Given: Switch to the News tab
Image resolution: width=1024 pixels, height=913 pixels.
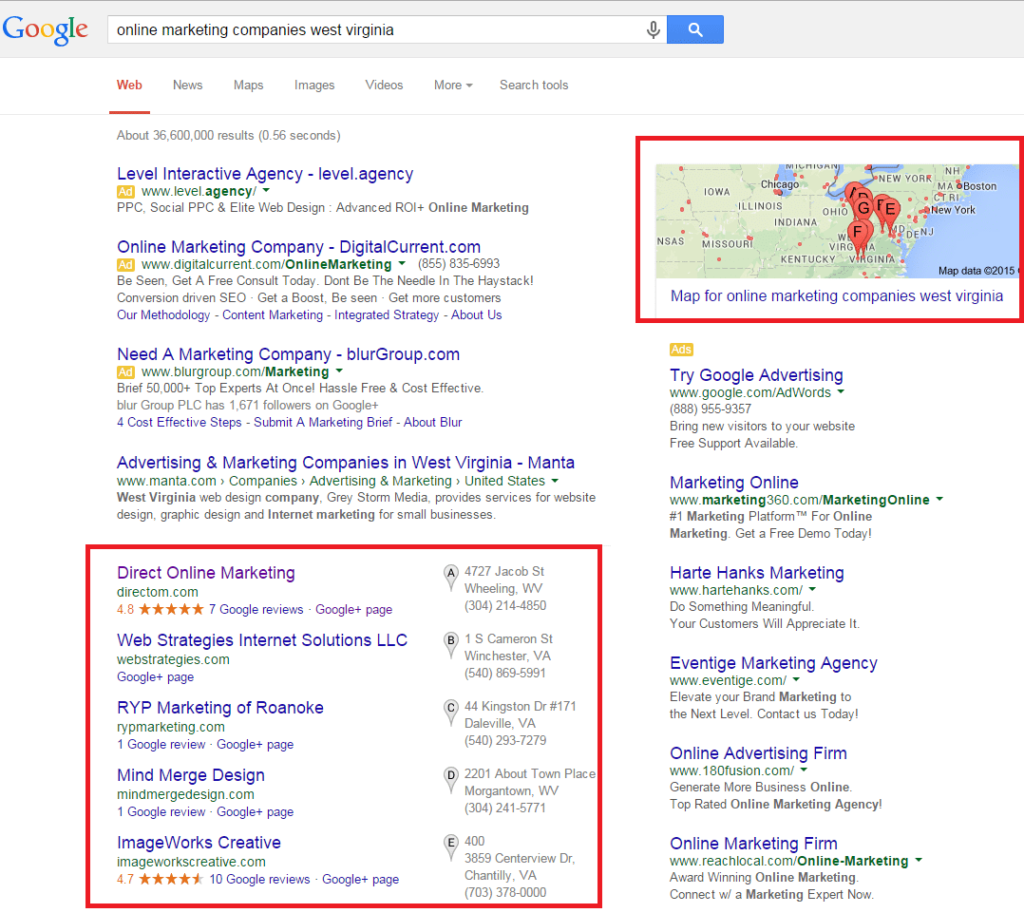Looking at the screenshot, I should click(x=187, y=85).
